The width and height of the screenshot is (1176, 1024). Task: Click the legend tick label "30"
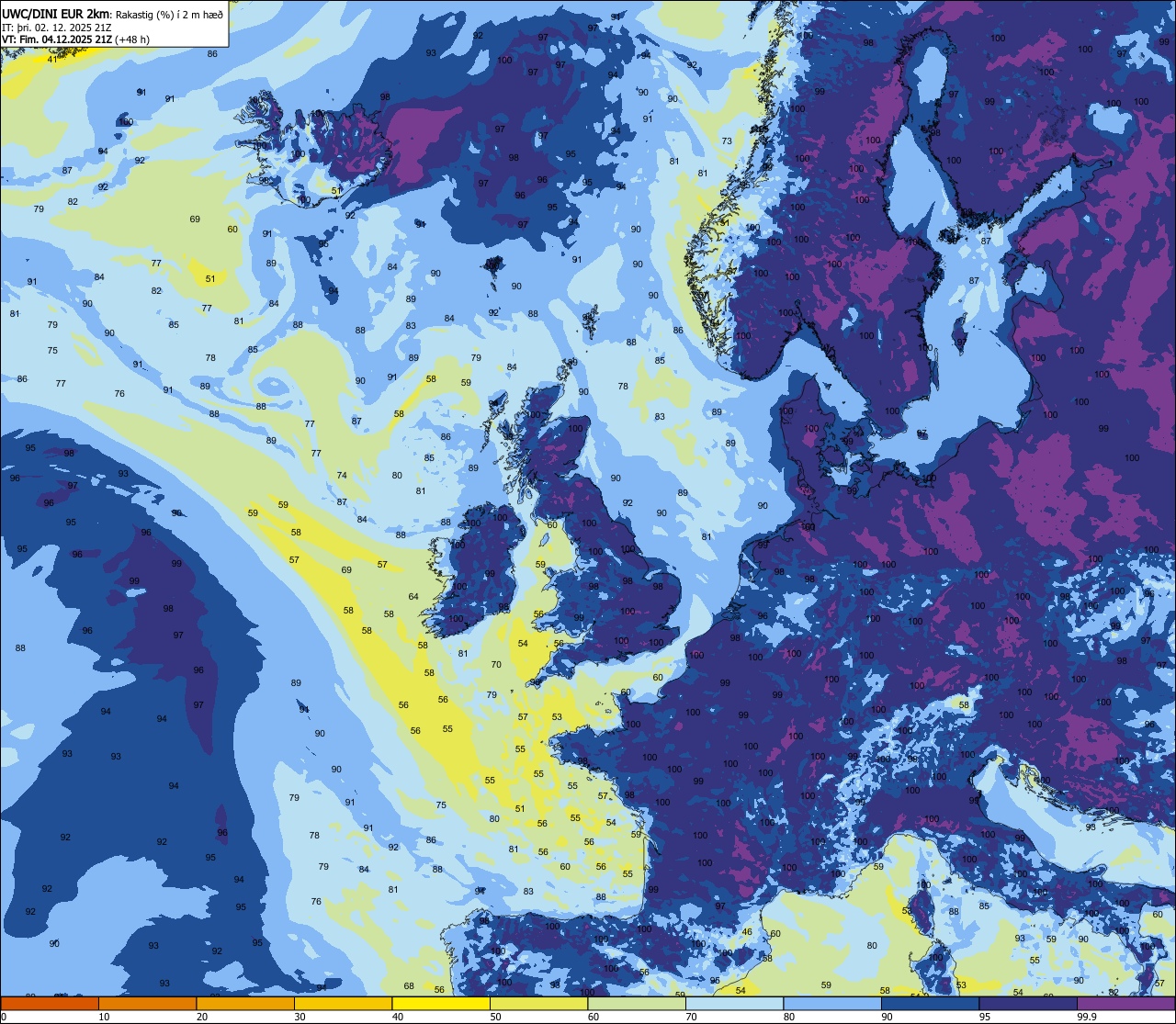[300, 1017]
